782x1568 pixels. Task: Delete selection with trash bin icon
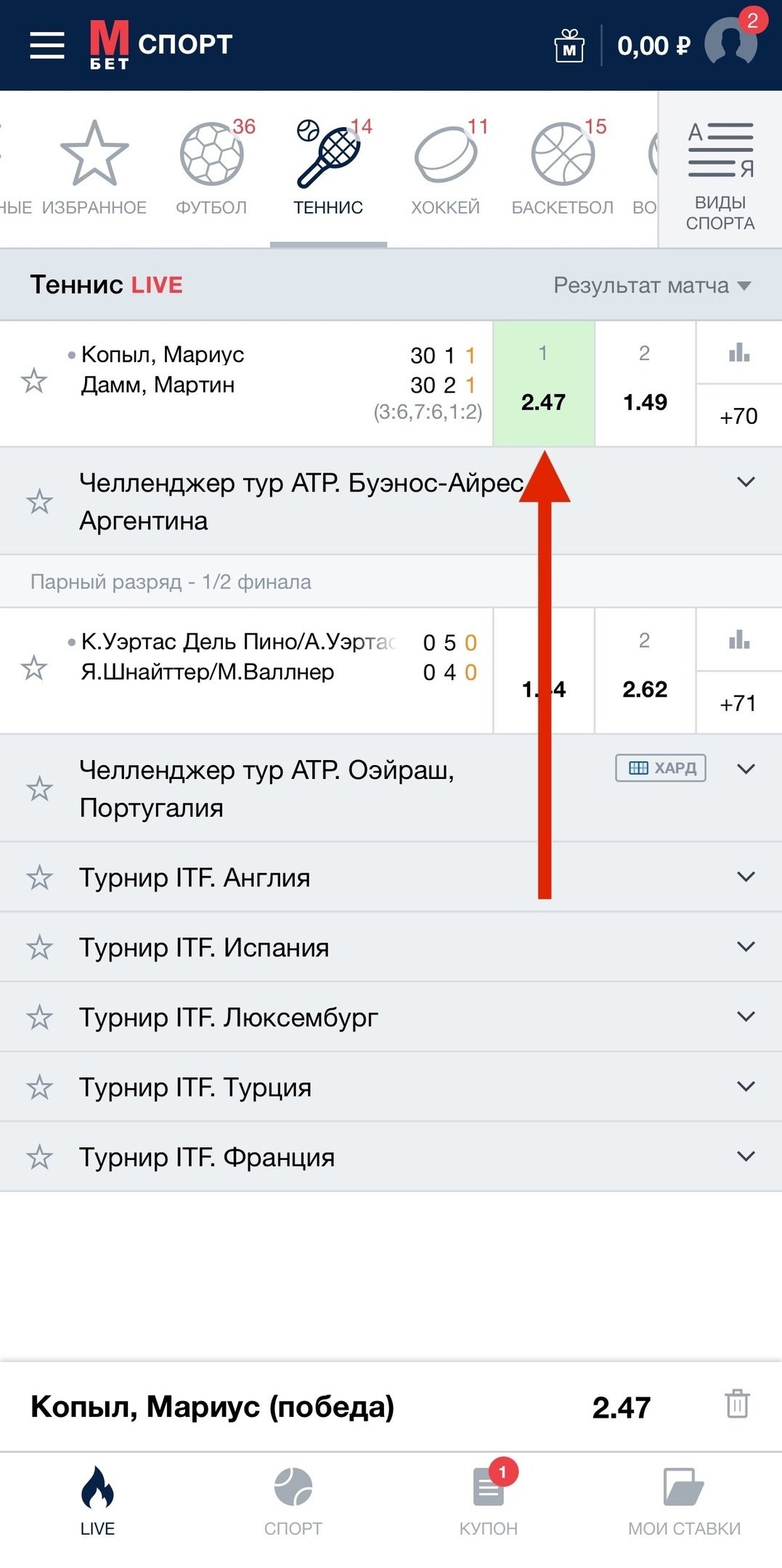coord(737,1403)
